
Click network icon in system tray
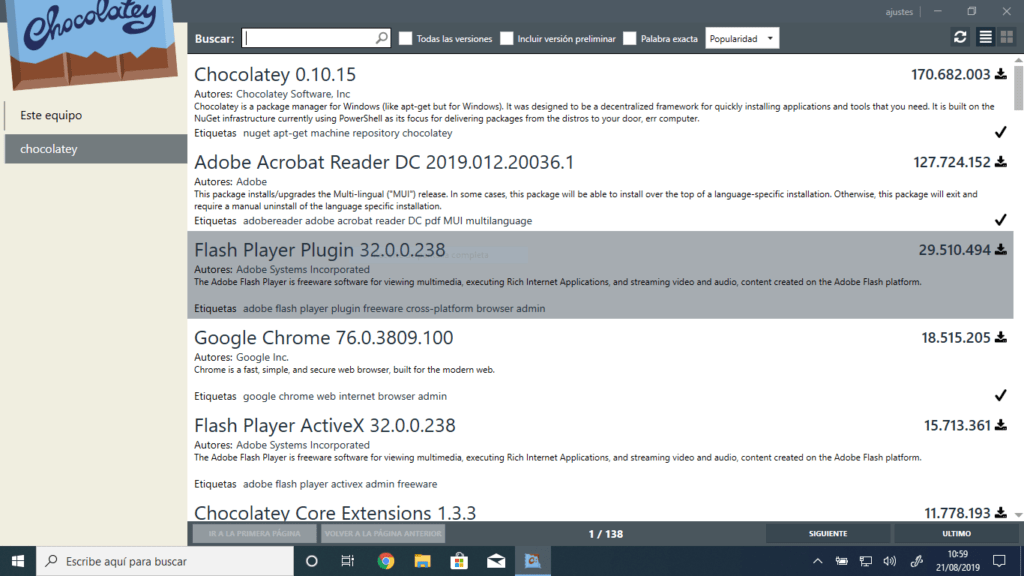[866, 561]
